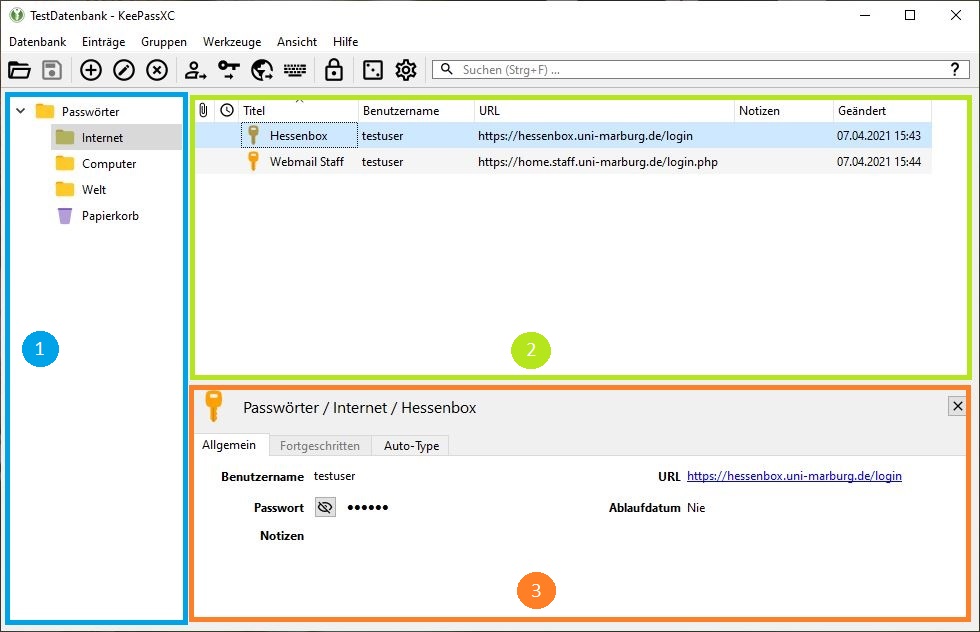Click the home.staff.uni-marburg.de URL cell
Screen dimensions: 980x632
(x=598, y=162)
